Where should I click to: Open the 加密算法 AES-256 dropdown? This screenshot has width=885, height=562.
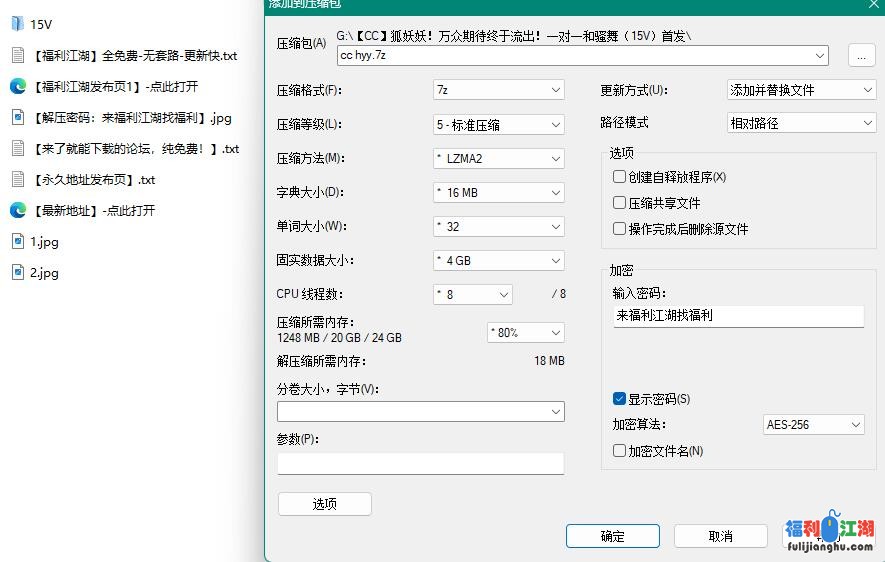pyautogui.click(x=813, y=425)
